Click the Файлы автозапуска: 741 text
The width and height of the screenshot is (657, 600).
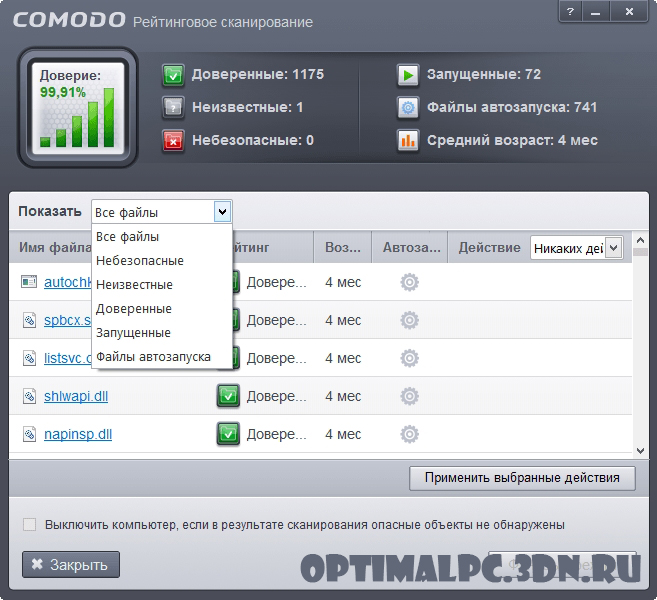click(x=512, y=107)
